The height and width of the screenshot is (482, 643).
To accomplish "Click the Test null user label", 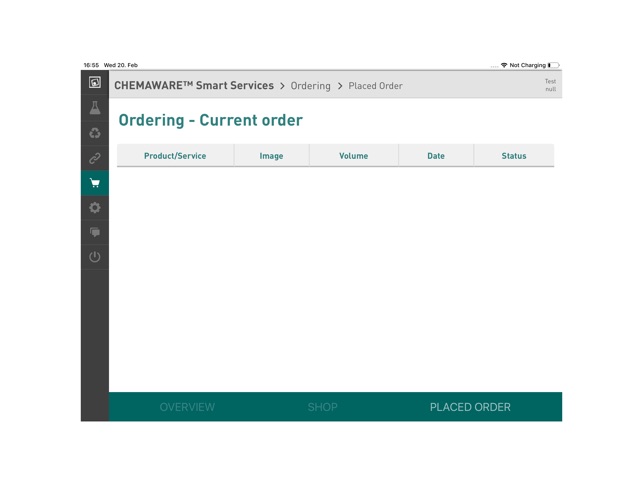I will [x=550, y=85].
